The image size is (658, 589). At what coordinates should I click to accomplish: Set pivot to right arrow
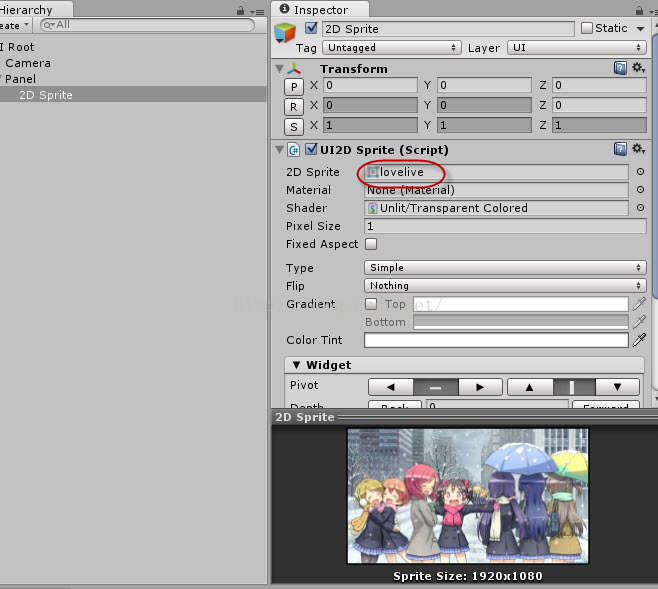pyautogui.click(x=480, y=387)
